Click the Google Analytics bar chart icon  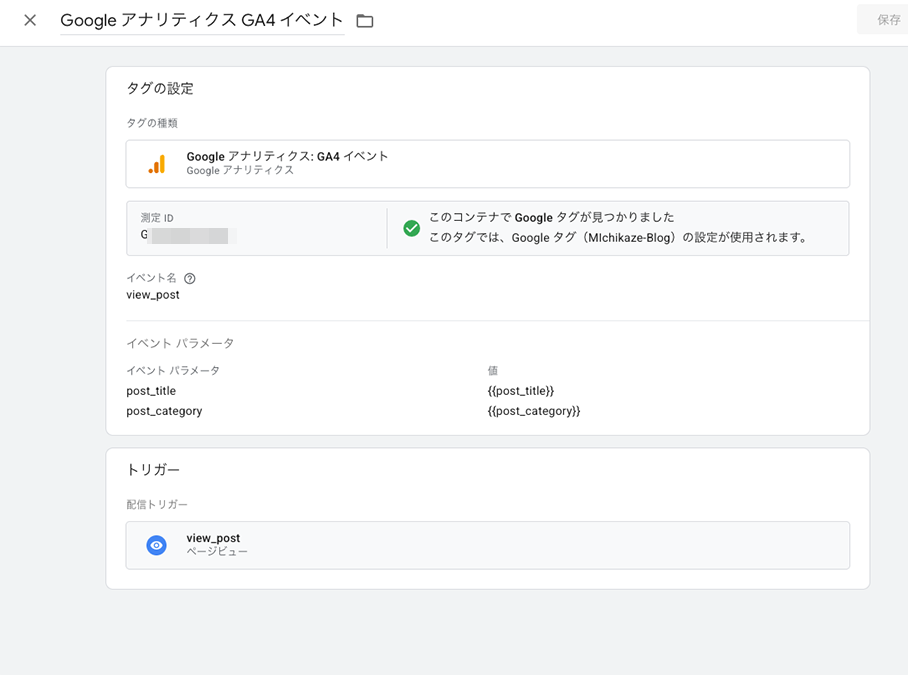(157, 164)
